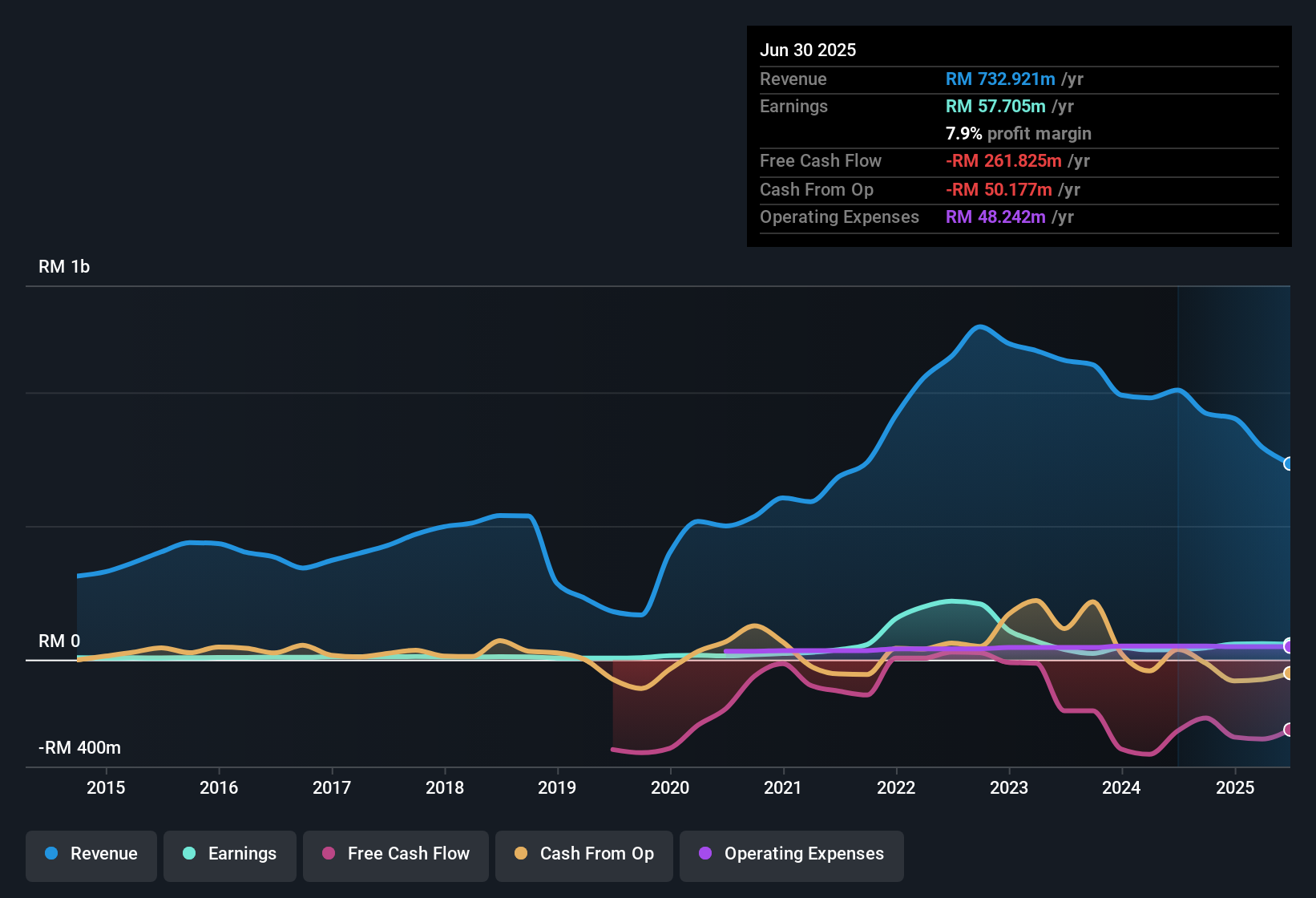The image size is (1316, 898).
Task: Select the Operating Expenses endpoint marker
Action: click(1289, 646)
